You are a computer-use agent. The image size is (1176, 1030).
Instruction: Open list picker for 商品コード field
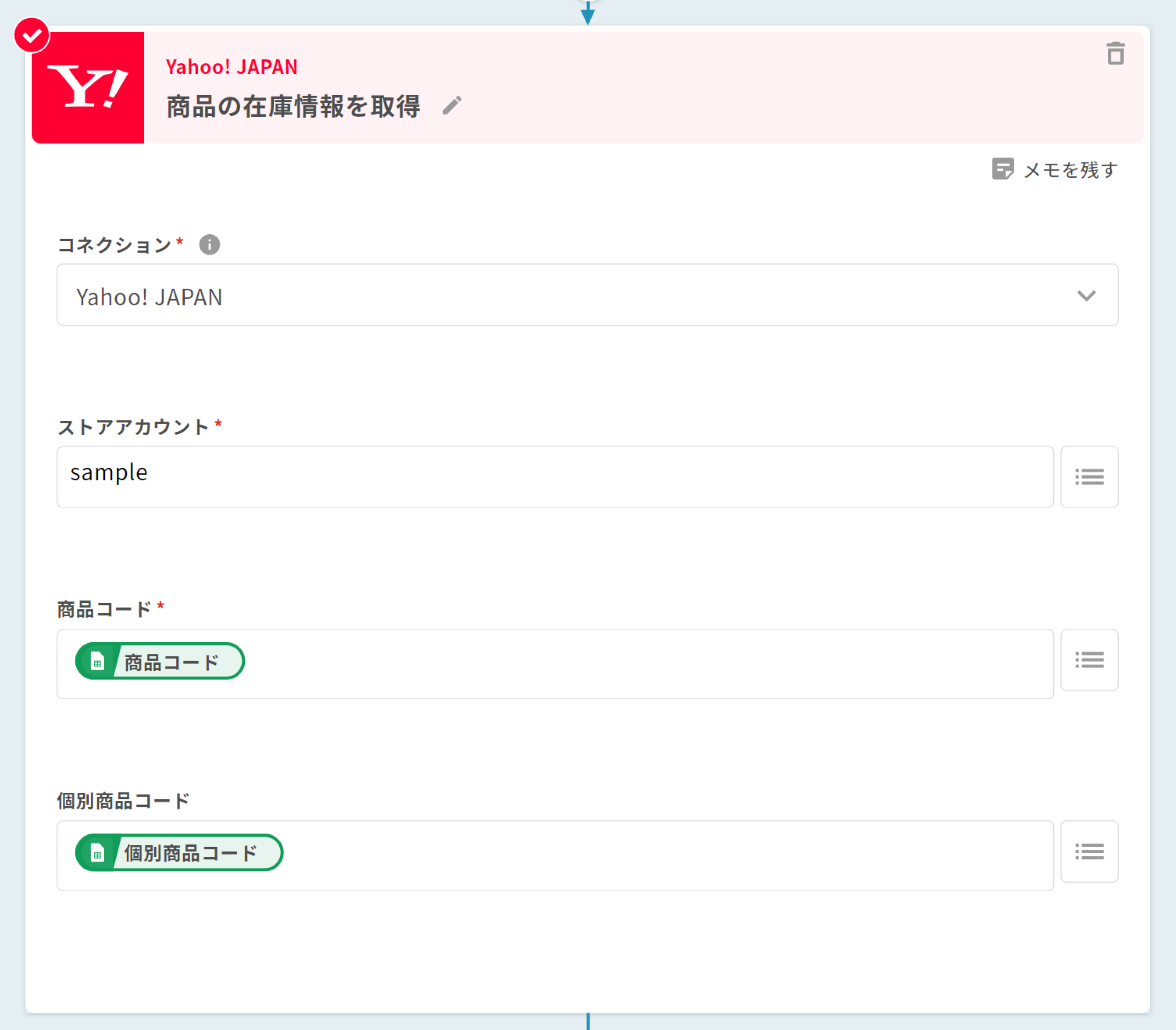click(1089, 660)
